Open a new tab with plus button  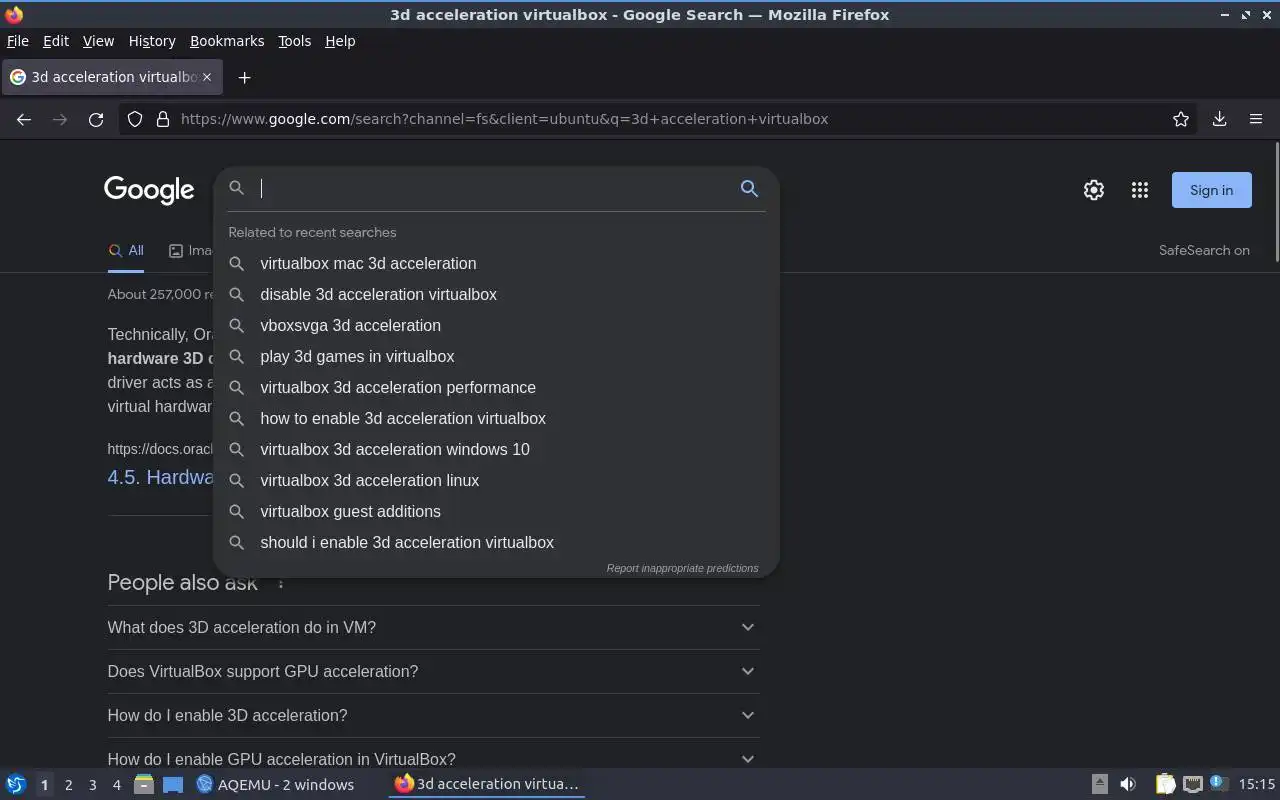(x=244, y=77)
